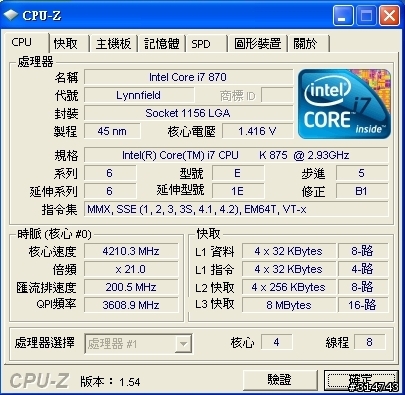Click the L2 快取 size 4 x 256 KBytes
The width and height of the screenshot is (405, 395).
pos(289,287)
